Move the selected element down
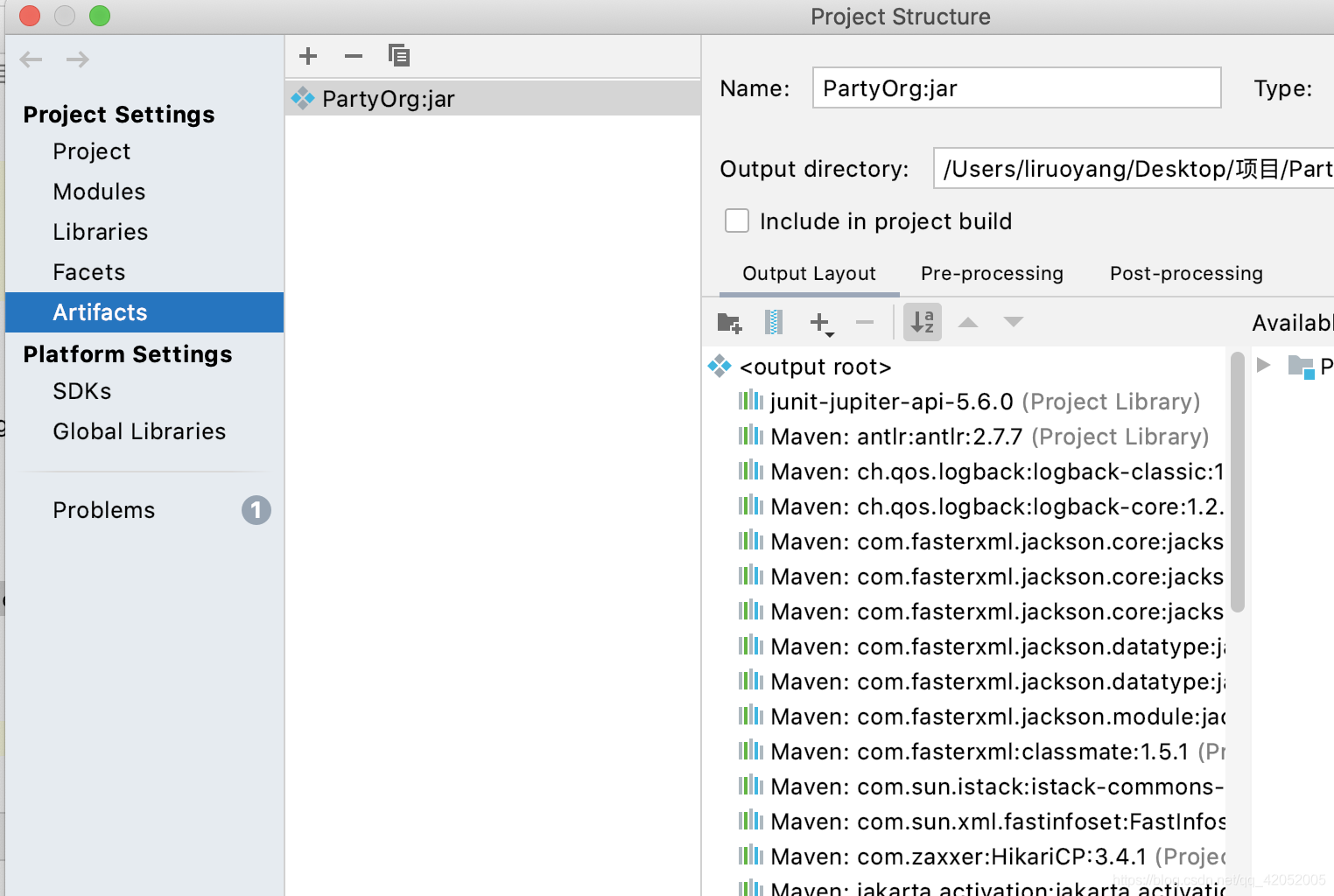 1014,322
